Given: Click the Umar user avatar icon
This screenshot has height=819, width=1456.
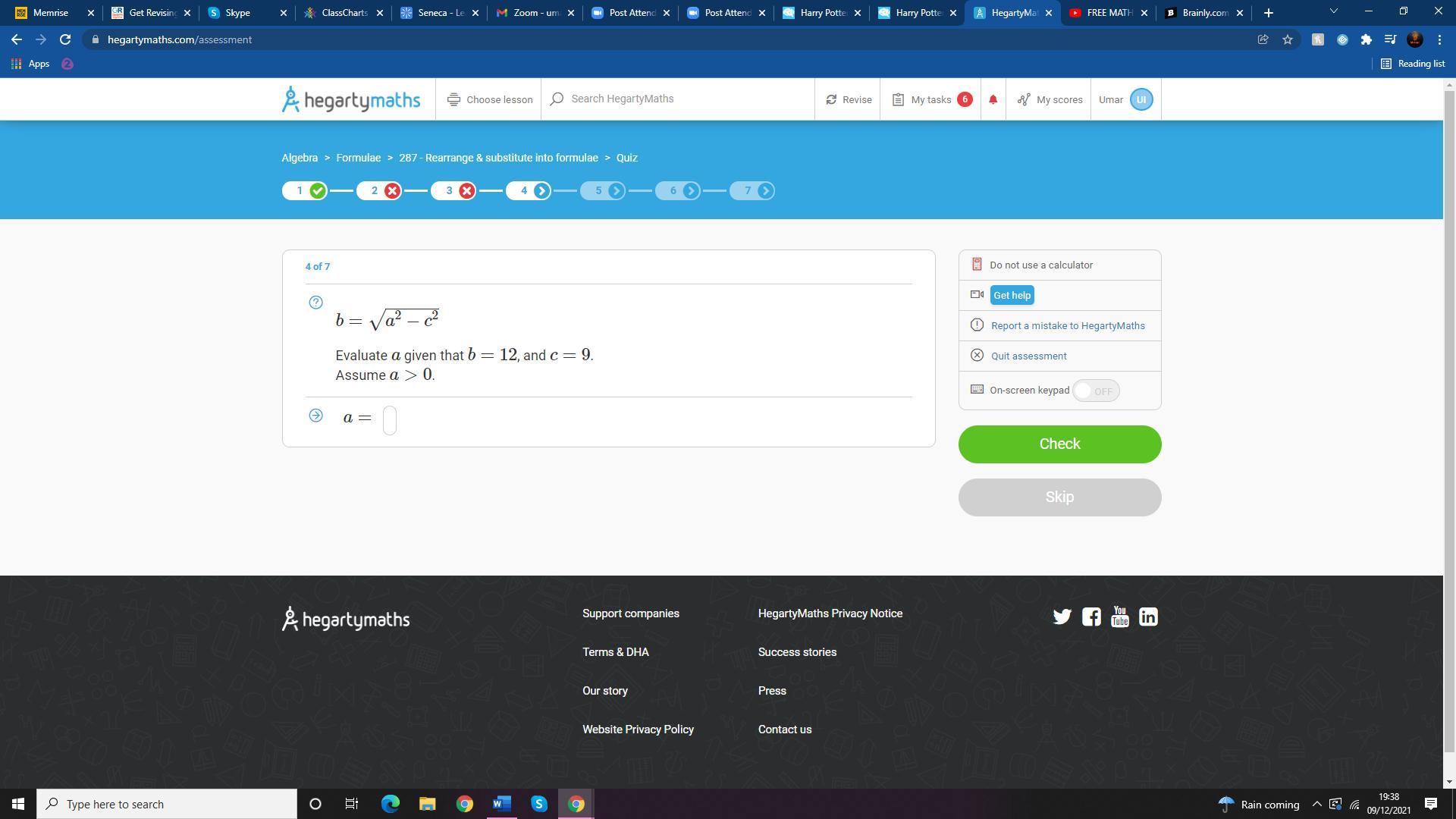Looking at the screenshot, I should click(1141, 99).
